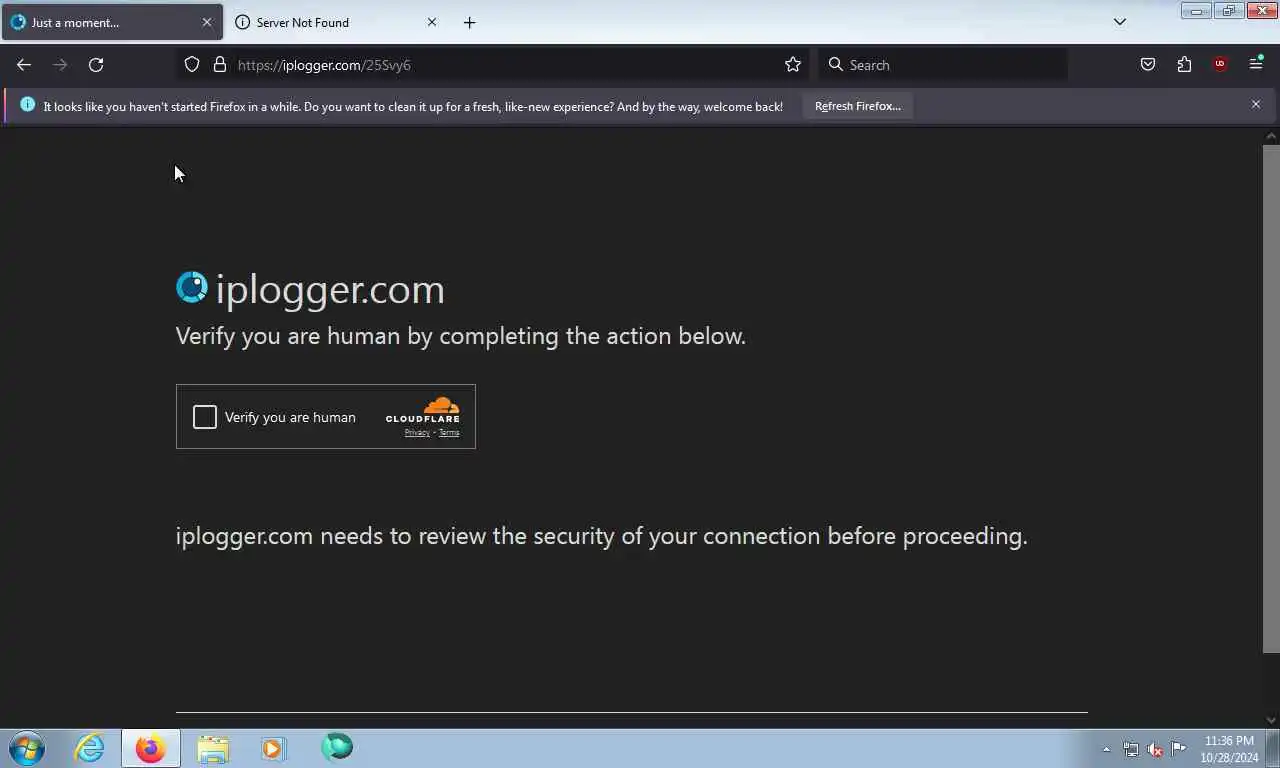
Task: Click the magnifier icon in Search box
Action: click(836, 65)
